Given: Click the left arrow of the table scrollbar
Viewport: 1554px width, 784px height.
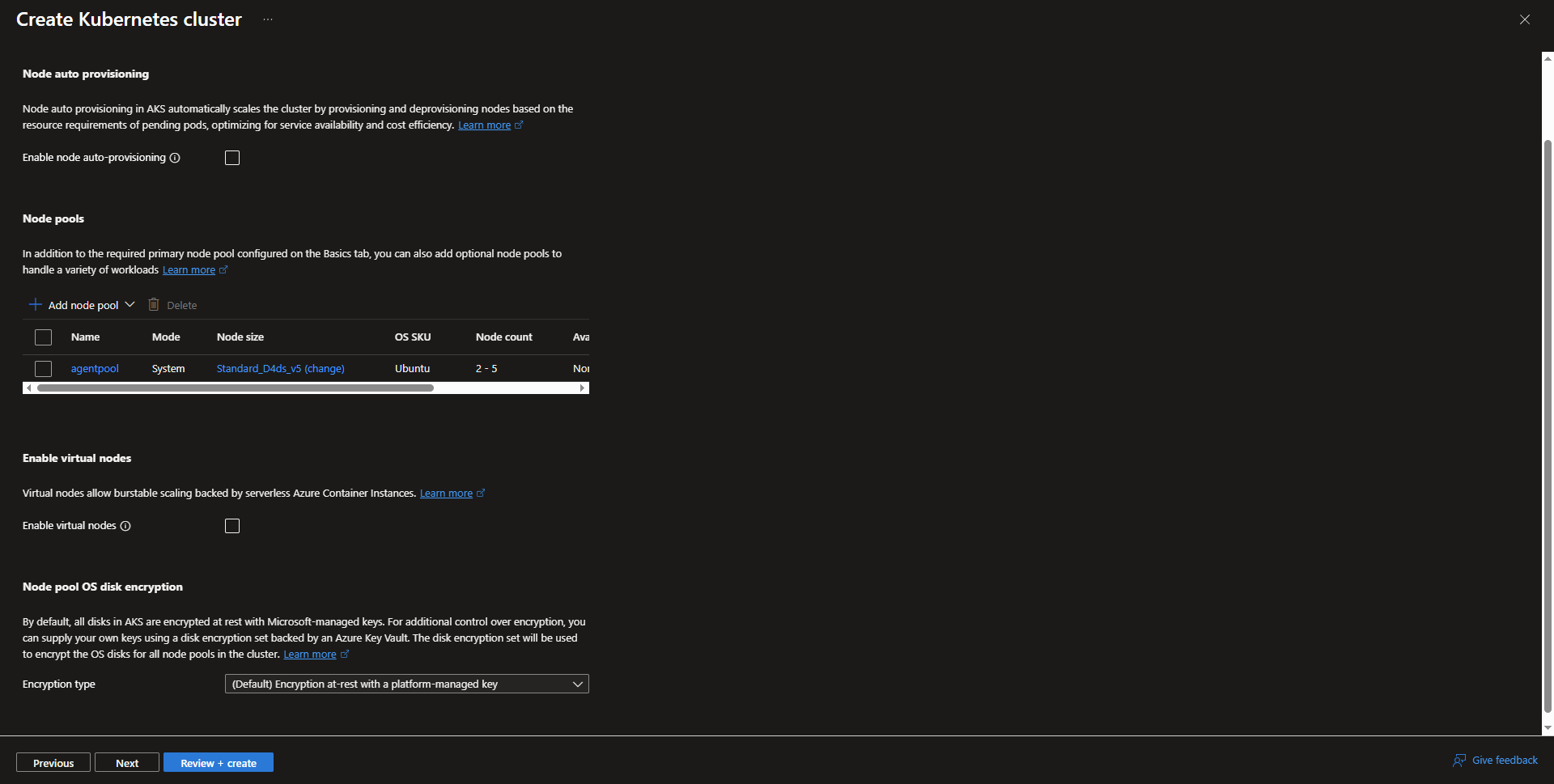Looking at the screenshot, I should [29, 388].
